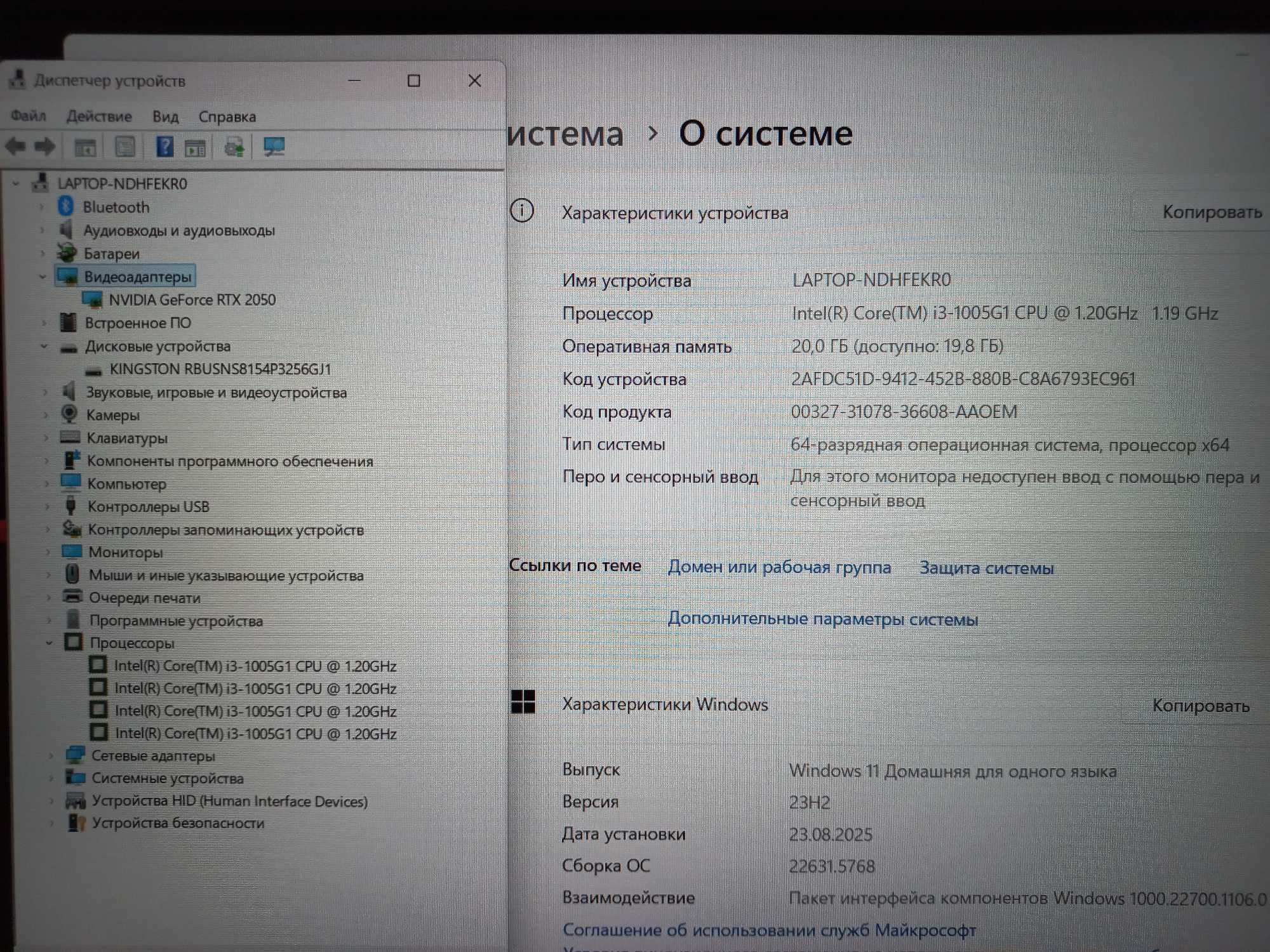Viewport: 1270px width, 952px height.
Task: Select the first i3-1005G1 processor entry
Action: (255, 666)
